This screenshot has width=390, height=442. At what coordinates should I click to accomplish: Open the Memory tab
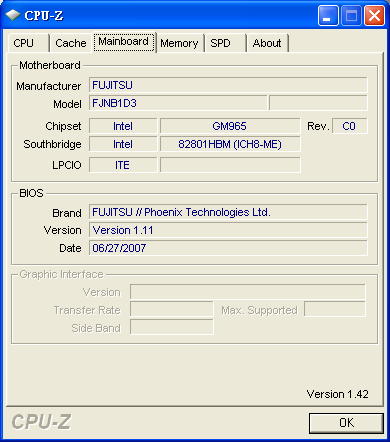179,43
